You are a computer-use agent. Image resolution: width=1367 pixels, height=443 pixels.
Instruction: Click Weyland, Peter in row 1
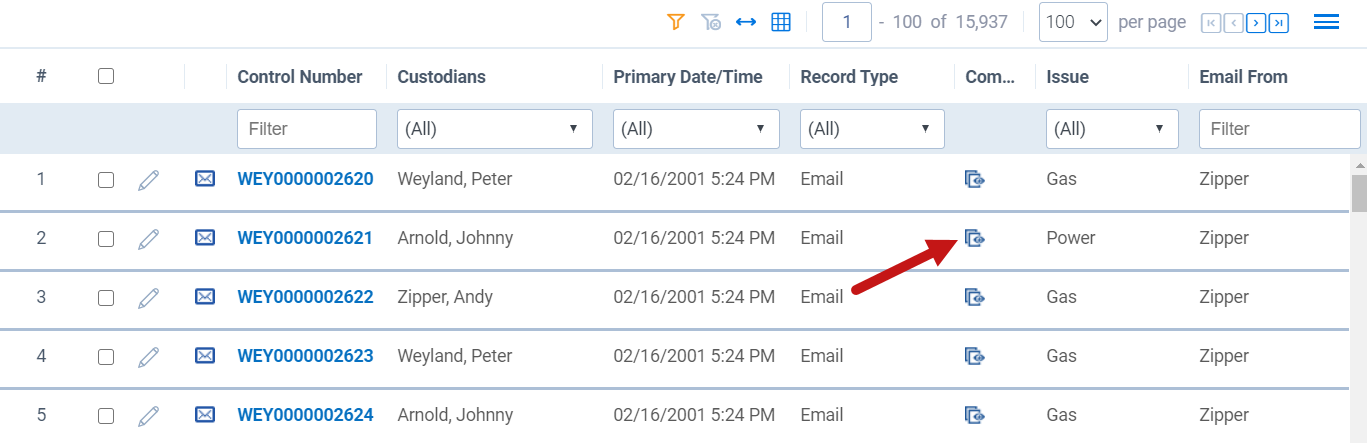click(x=454, y=180)
